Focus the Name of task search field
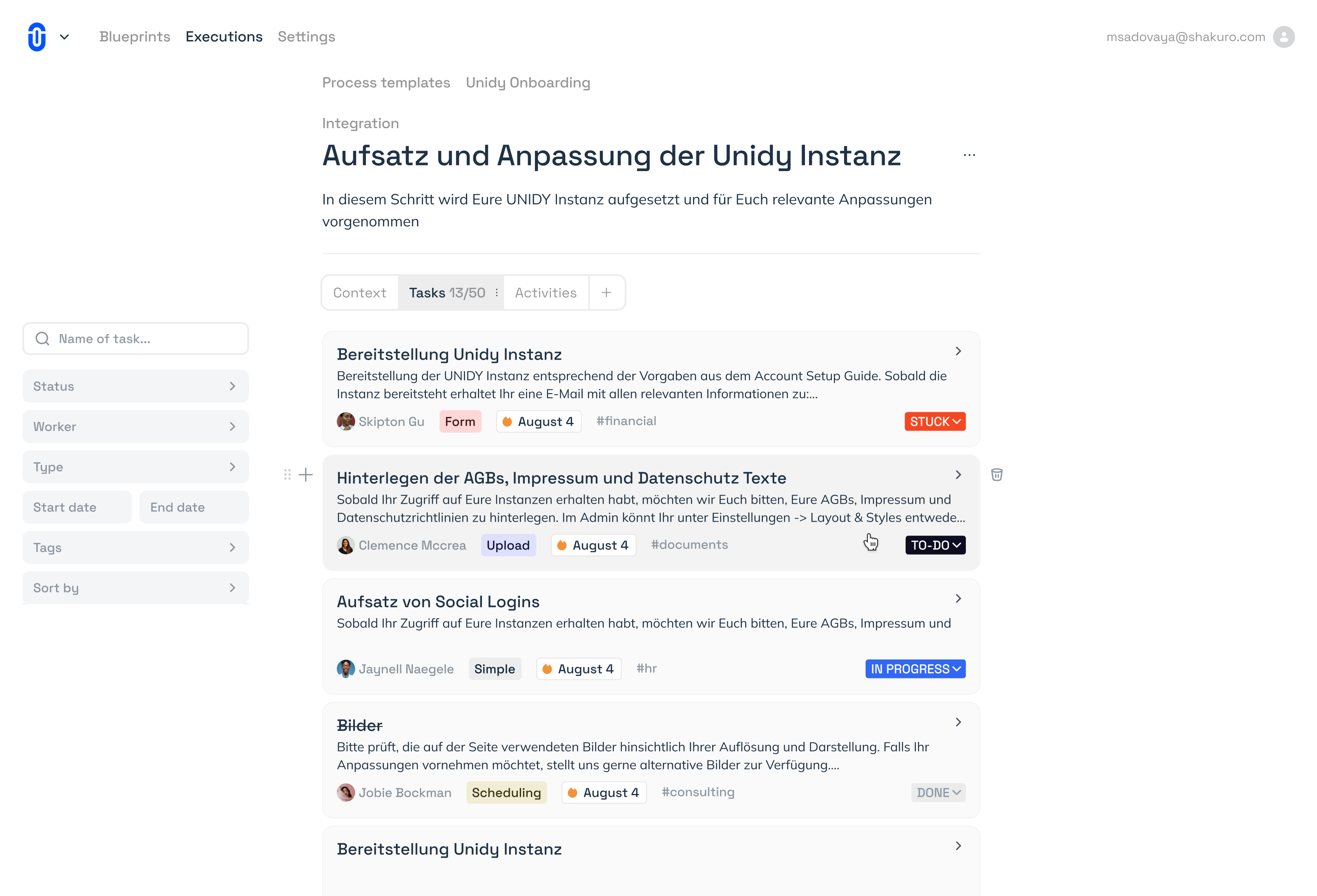This screenshot has height=896, width=1317. coord(136,339)
